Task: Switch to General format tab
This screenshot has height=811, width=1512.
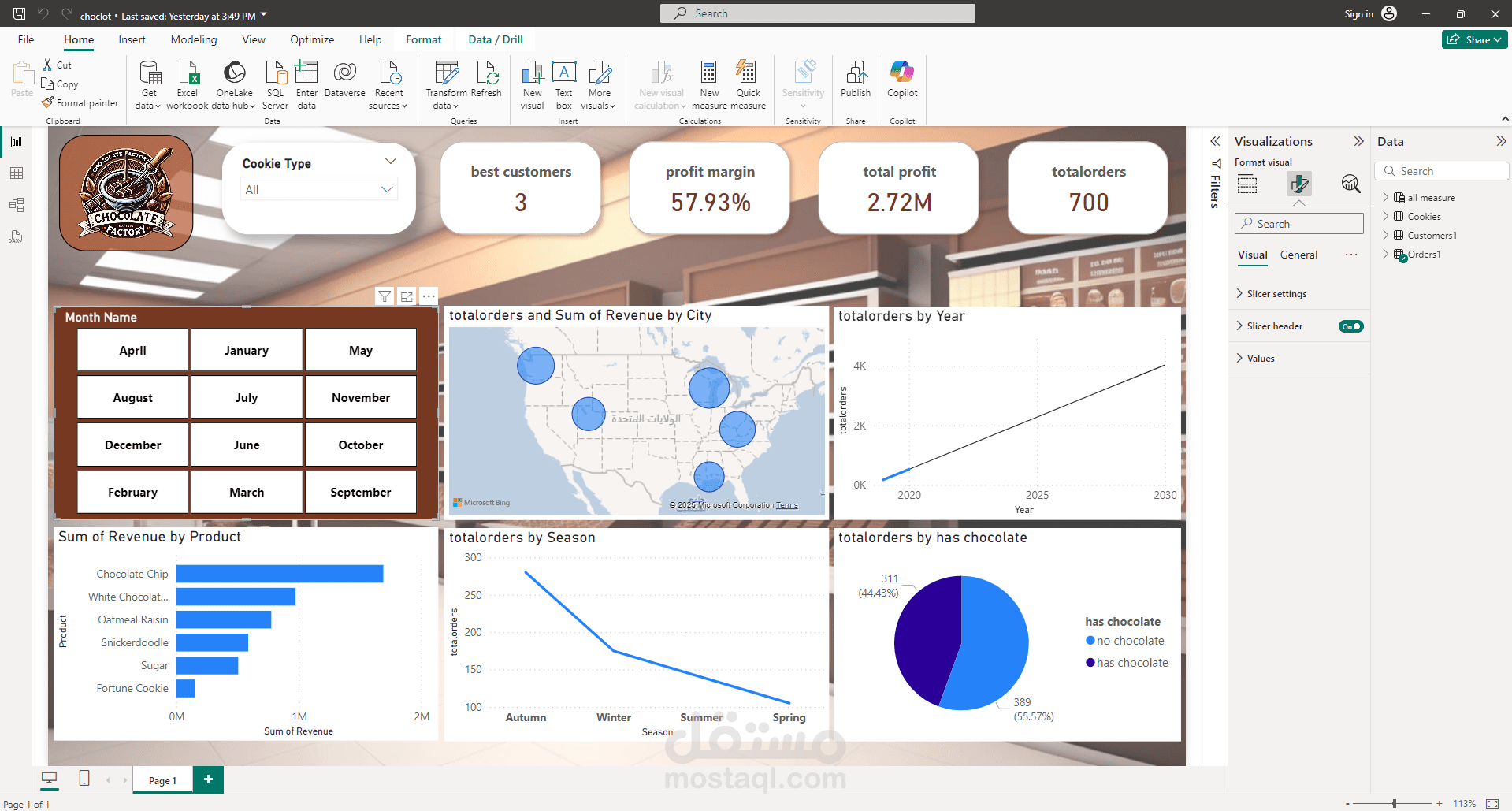Action: coord(1298,255)
